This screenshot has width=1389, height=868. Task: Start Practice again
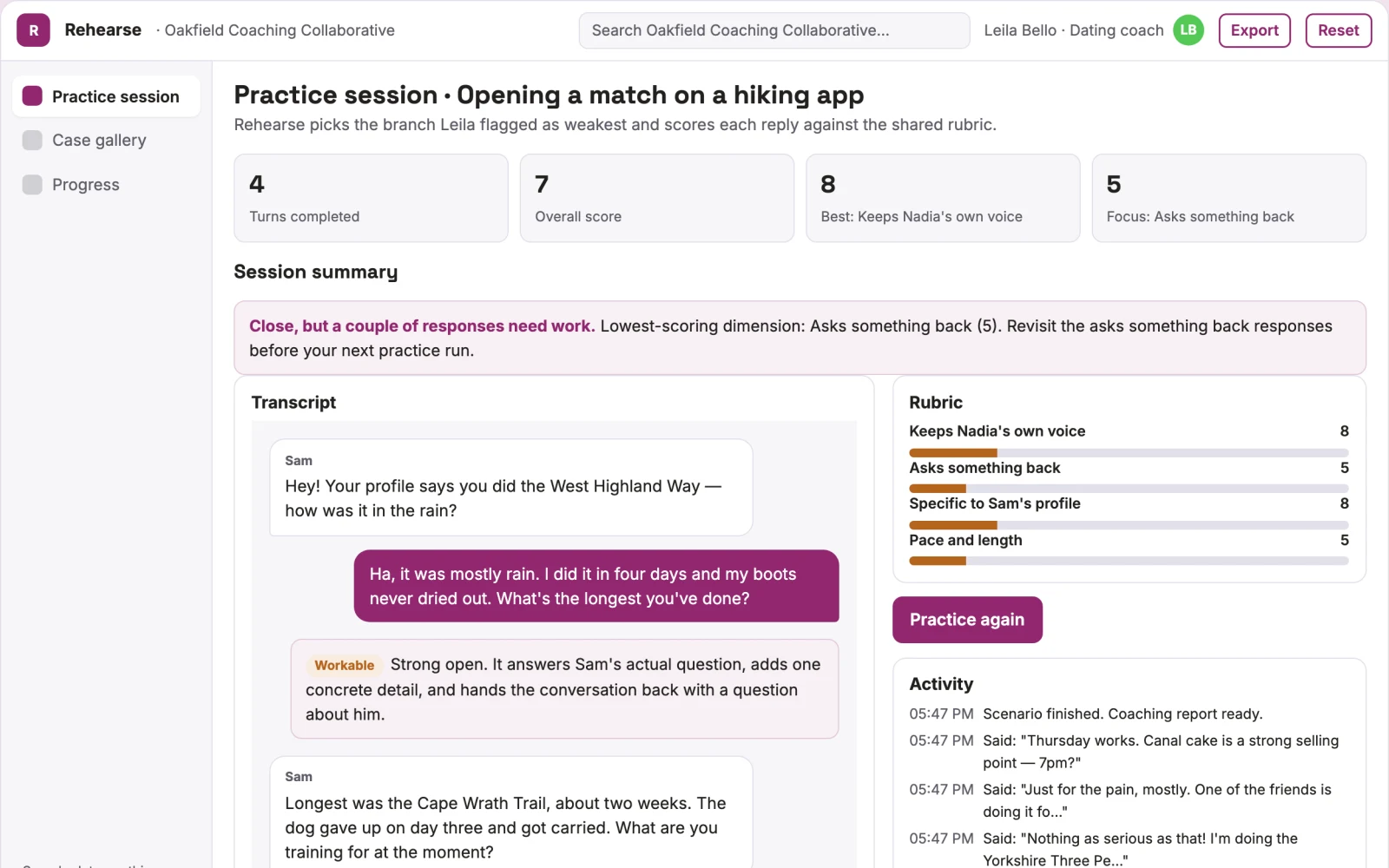tap(967, 620)
